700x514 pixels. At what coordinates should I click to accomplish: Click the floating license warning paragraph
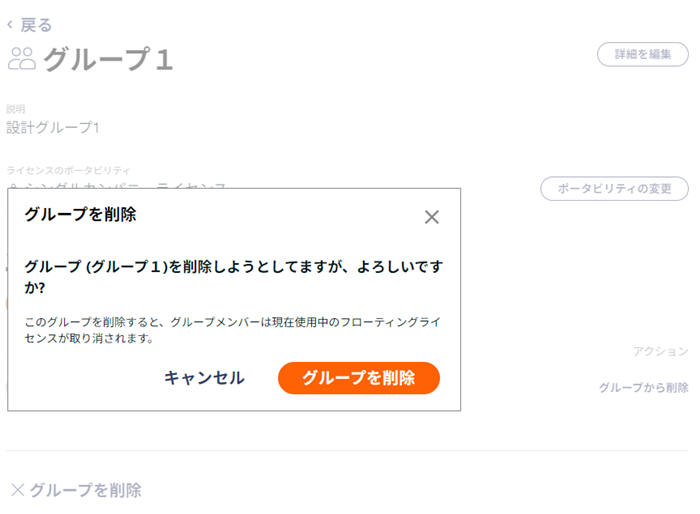(232, 330)
